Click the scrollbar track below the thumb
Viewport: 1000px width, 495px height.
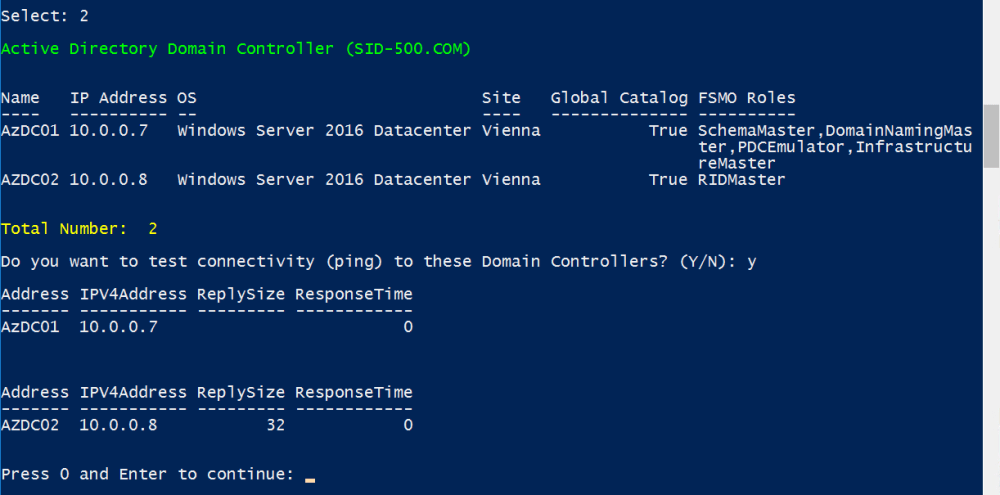click(x=991, y=330)
